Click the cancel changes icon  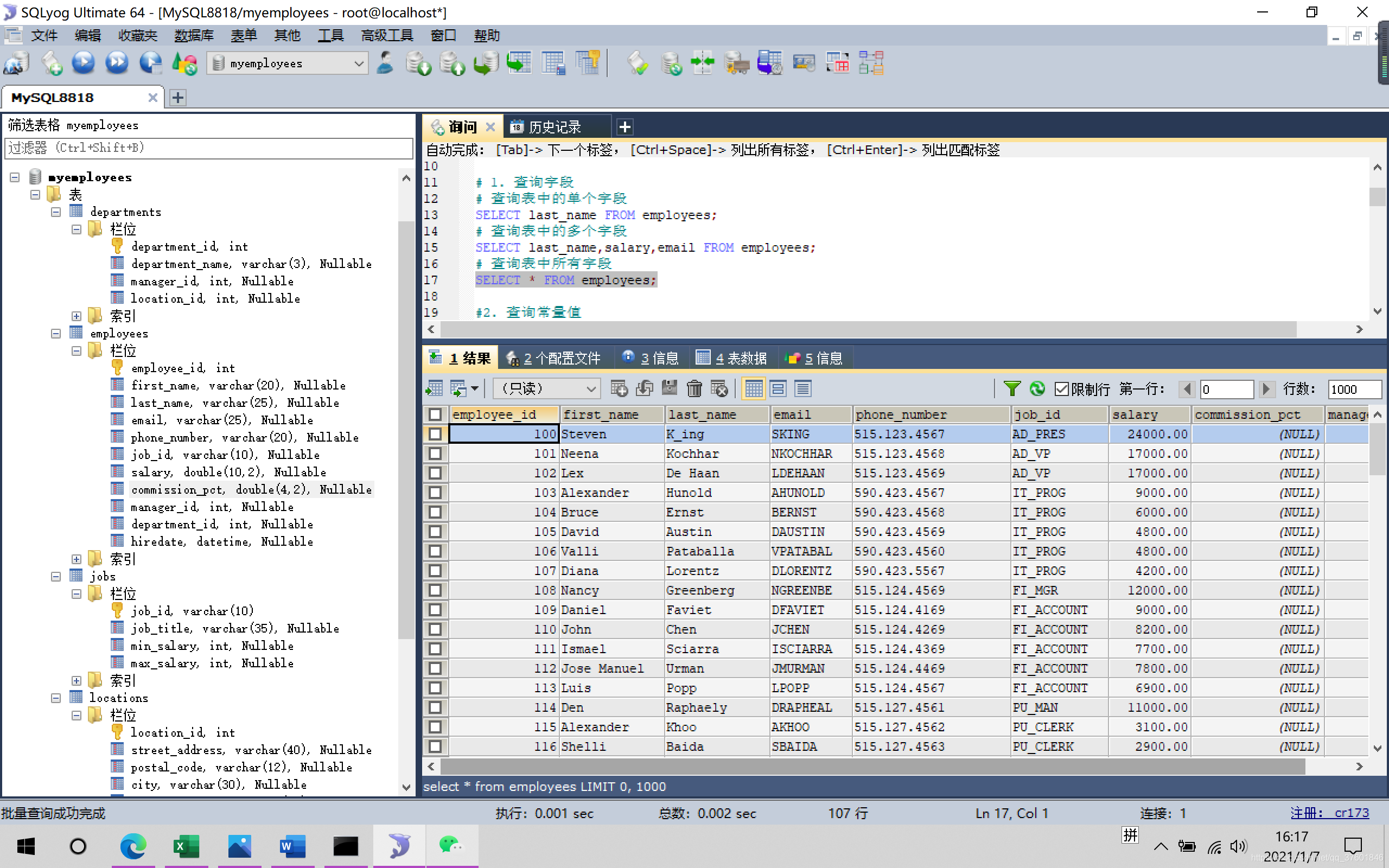click(x=719, y=388)
